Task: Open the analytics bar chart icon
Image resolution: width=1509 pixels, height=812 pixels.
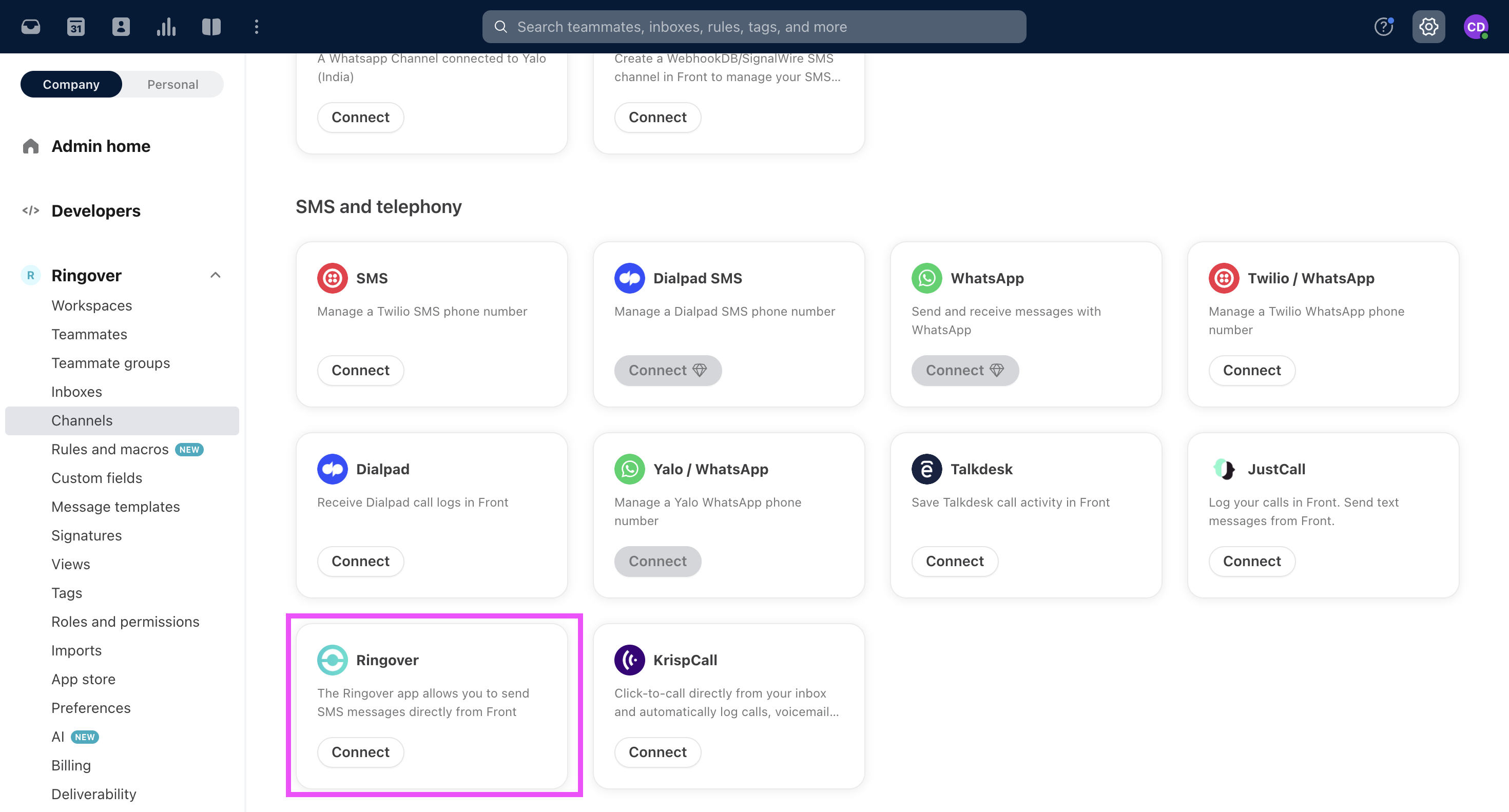Action: pyautogui.click(x=166, y=26)
